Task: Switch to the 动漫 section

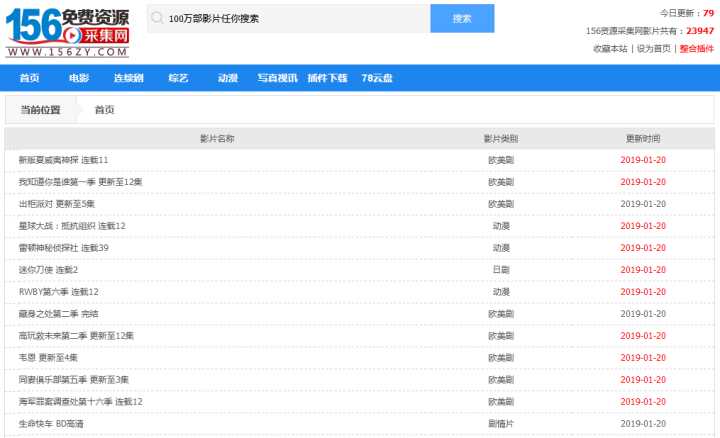Action: click(x=227, y=78)
